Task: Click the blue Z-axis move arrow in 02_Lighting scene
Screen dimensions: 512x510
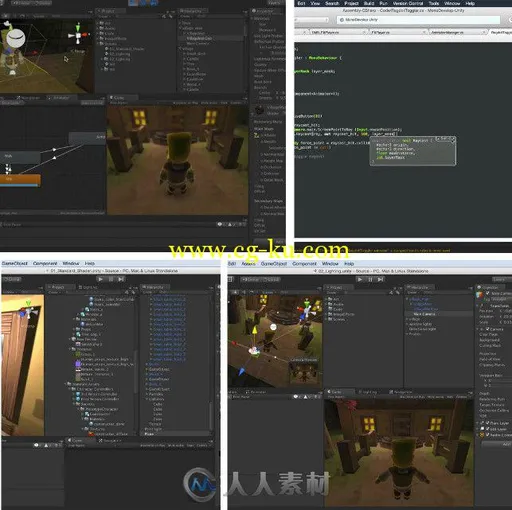Action: point(242,372)
